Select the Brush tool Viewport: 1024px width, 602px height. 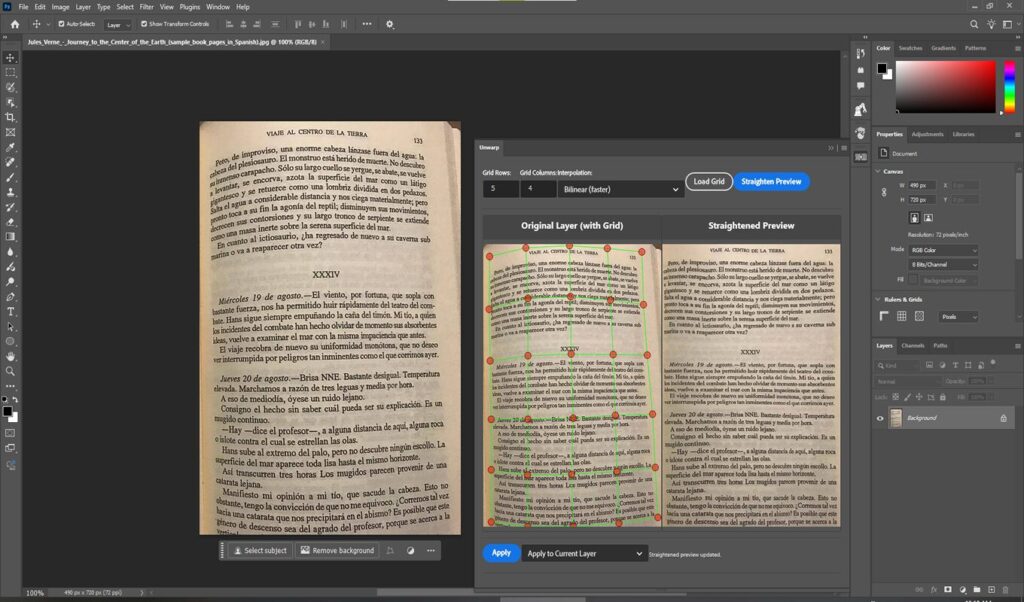coord(10,178)
